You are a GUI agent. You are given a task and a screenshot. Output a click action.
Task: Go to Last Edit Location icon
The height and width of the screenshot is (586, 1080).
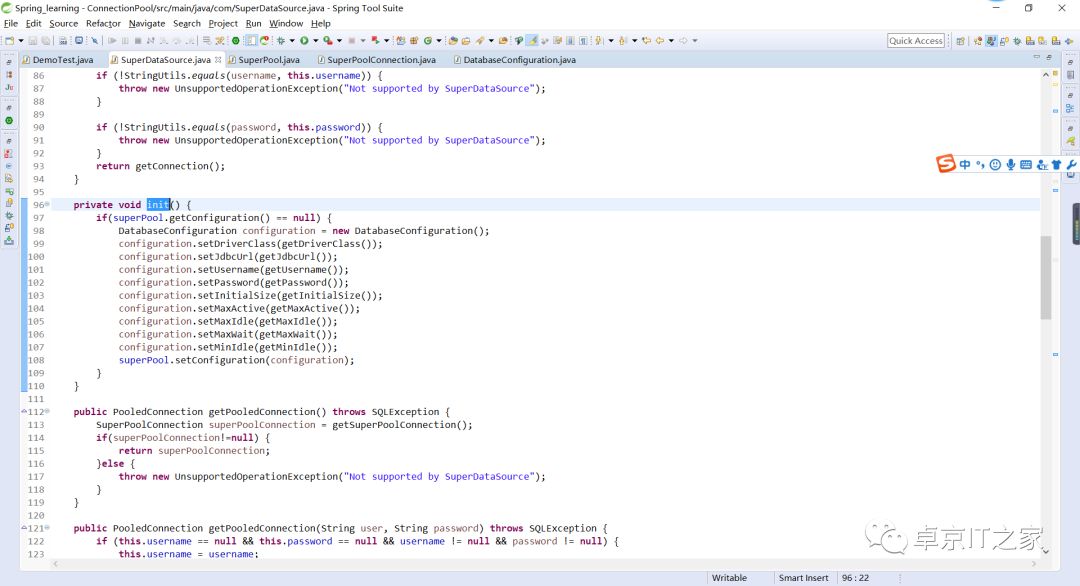[x=647, y=41]
